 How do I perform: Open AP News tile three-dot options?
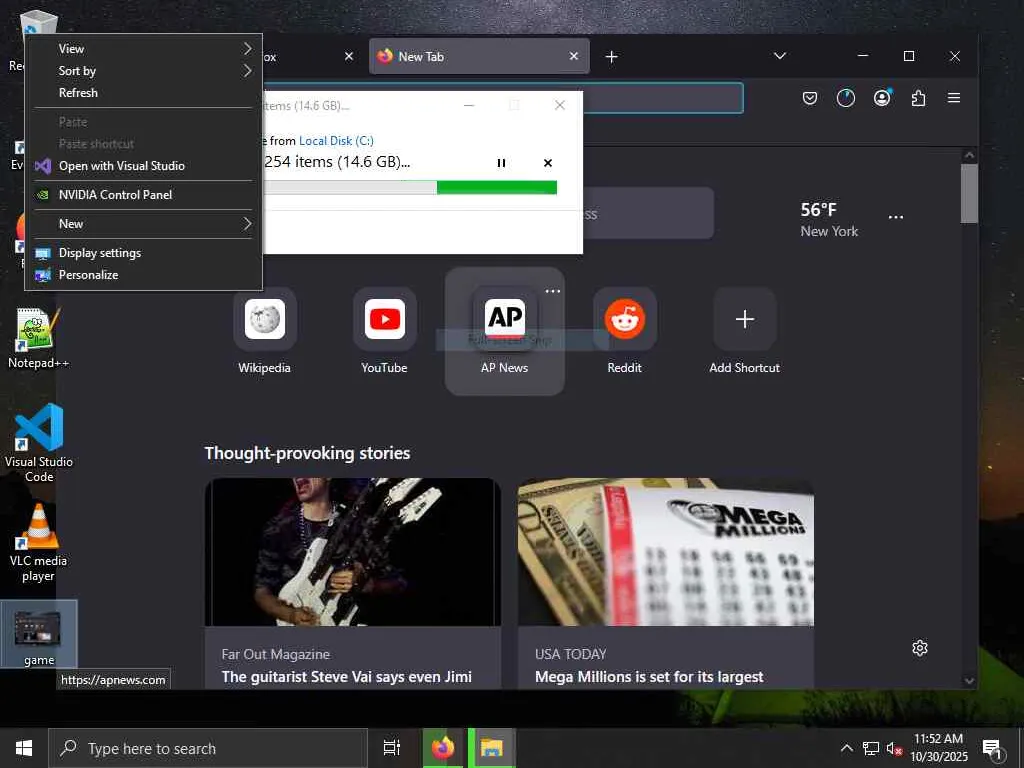click(552, 291)
